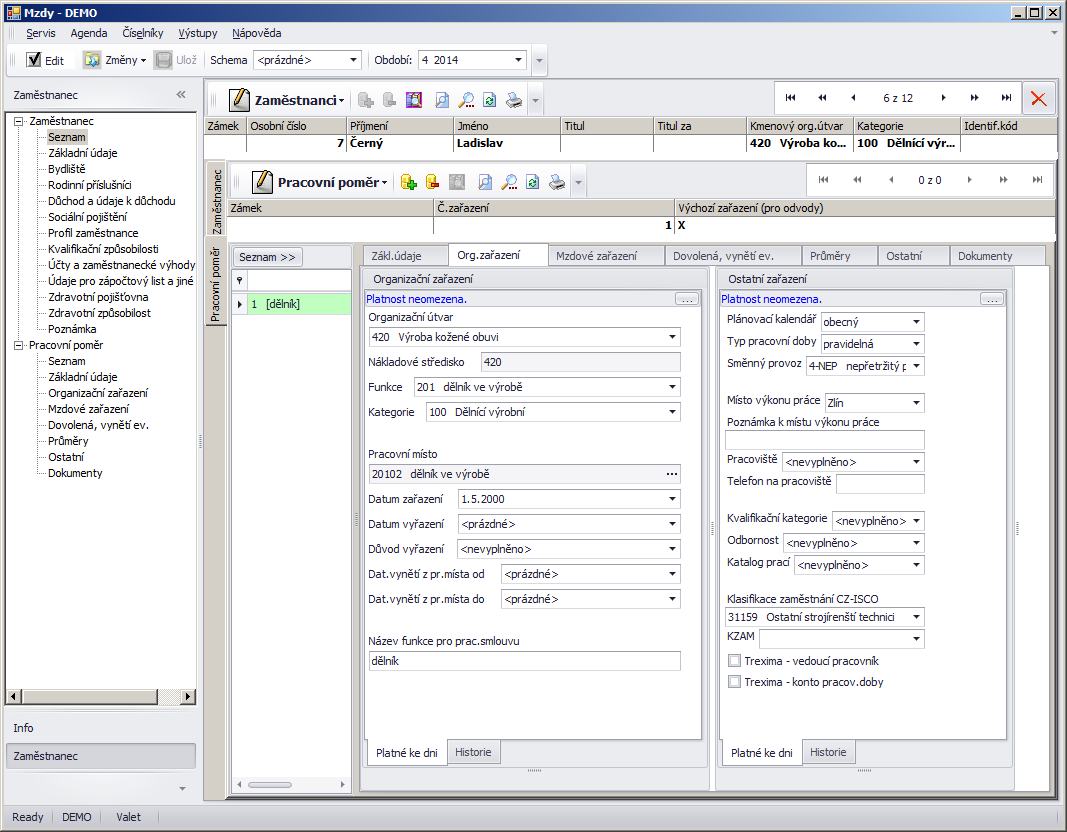Image resolution: width=1067 pixels, height=832 pixels.
Task: Click the red X close icon
Action: click(x=1039, y=98)
